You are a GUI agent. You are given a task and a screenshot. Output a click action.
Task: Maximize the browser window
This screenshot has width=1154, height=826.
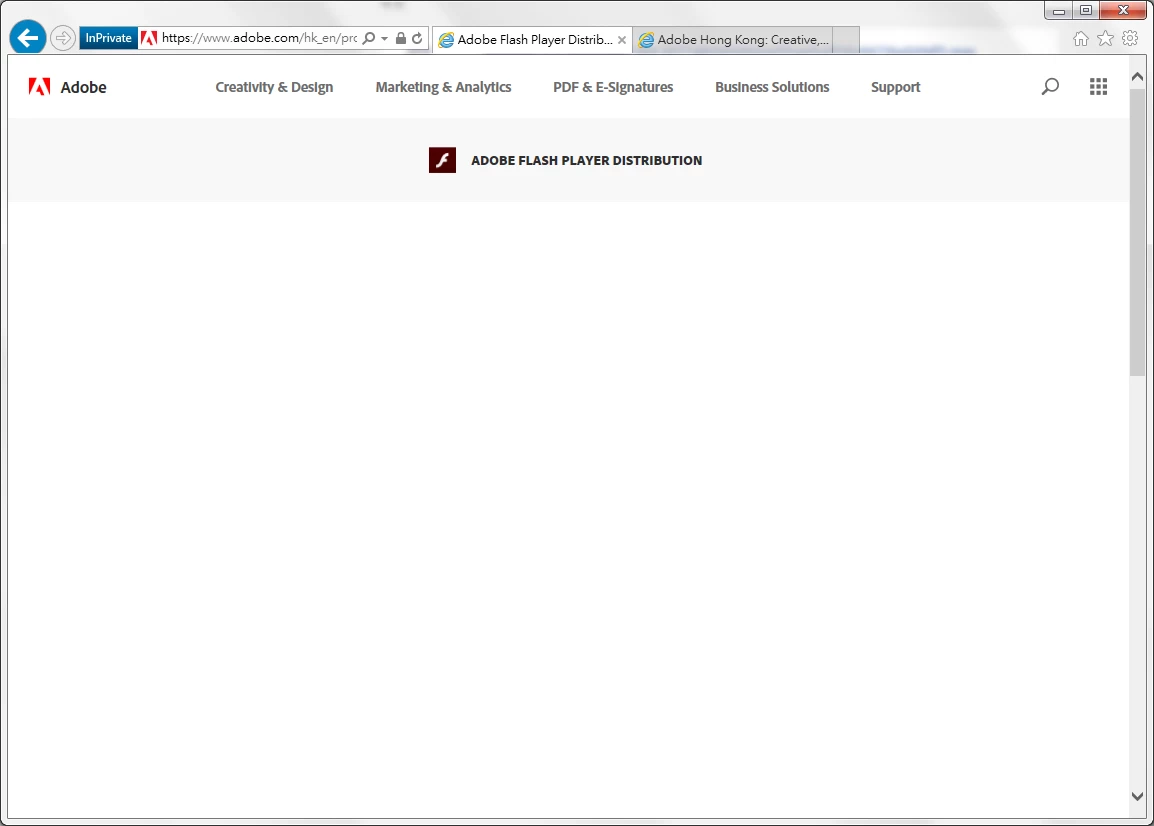tap(1086, 10)
